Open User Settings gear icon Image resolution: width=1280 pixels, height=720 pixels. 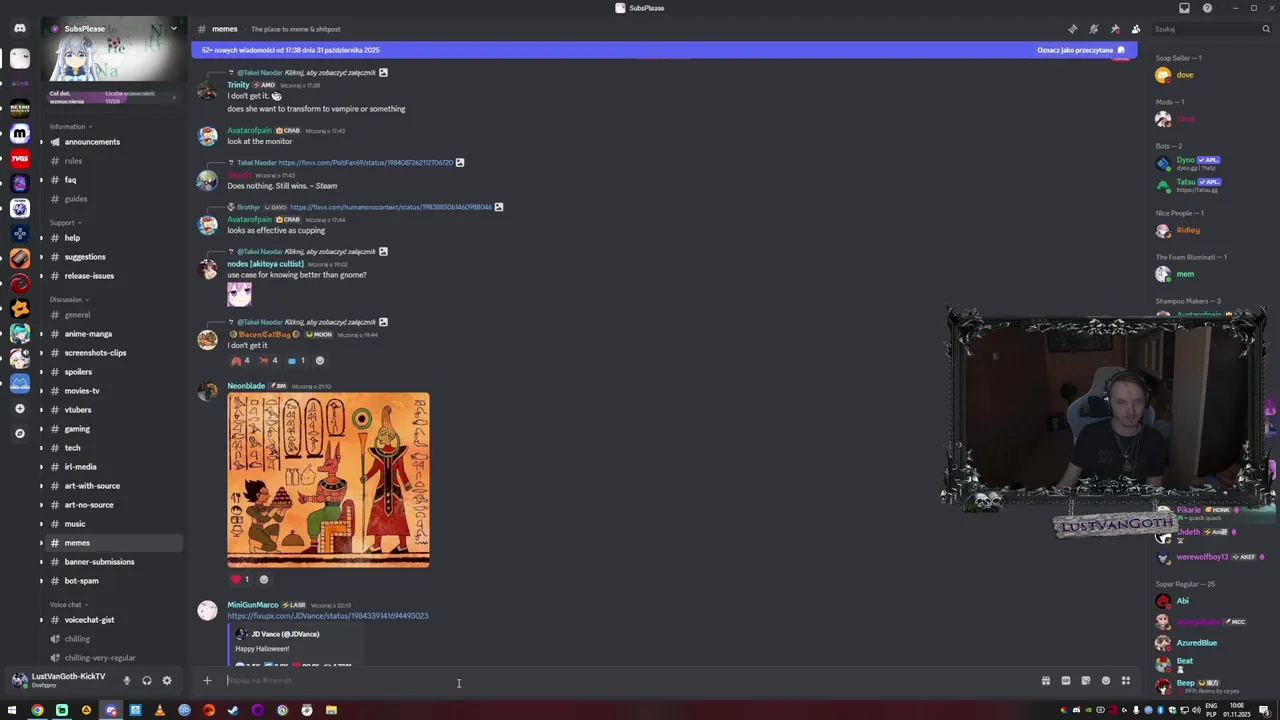[x=167, y=681]
